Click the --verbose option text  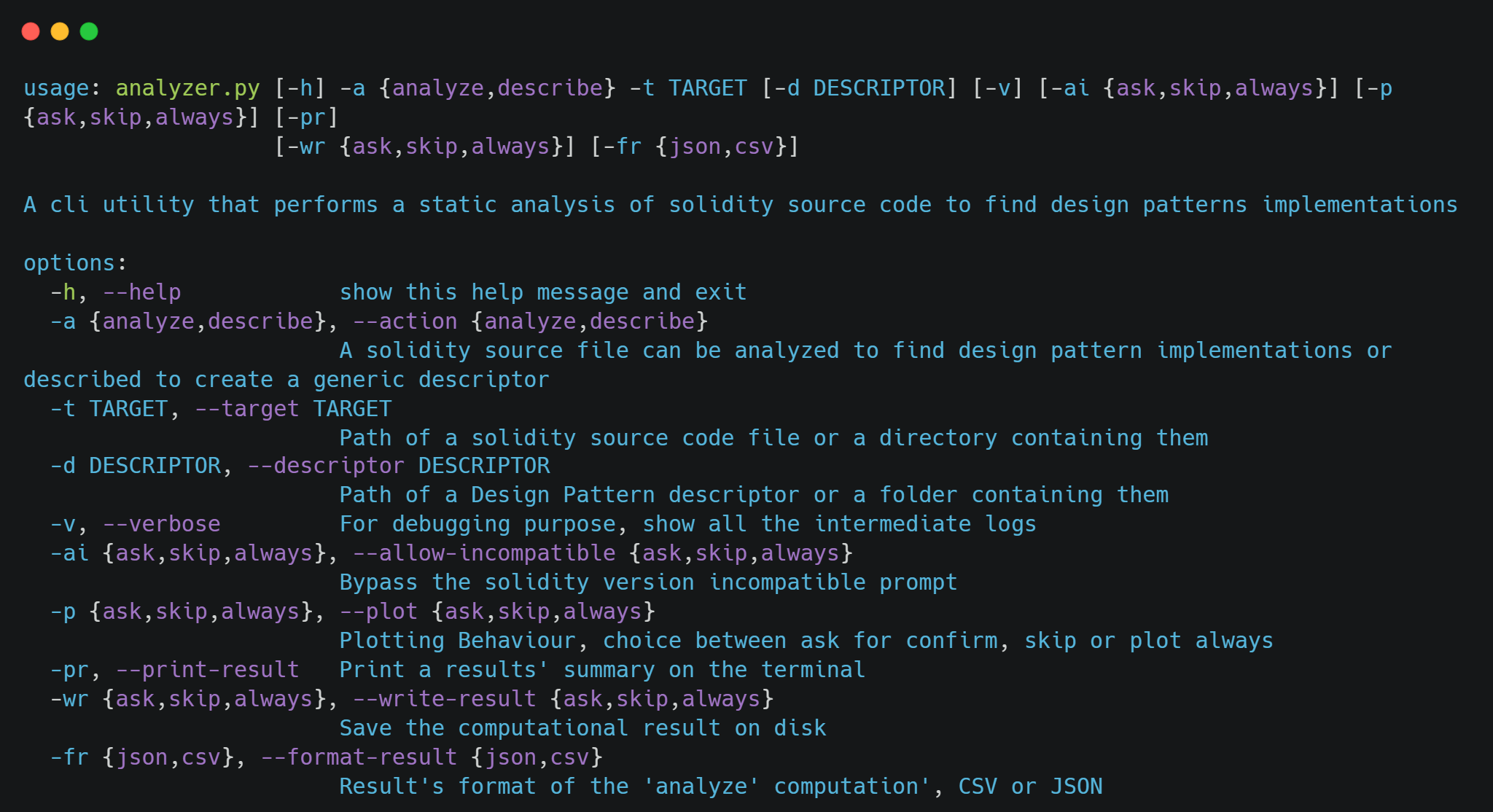tap(161, 524)
